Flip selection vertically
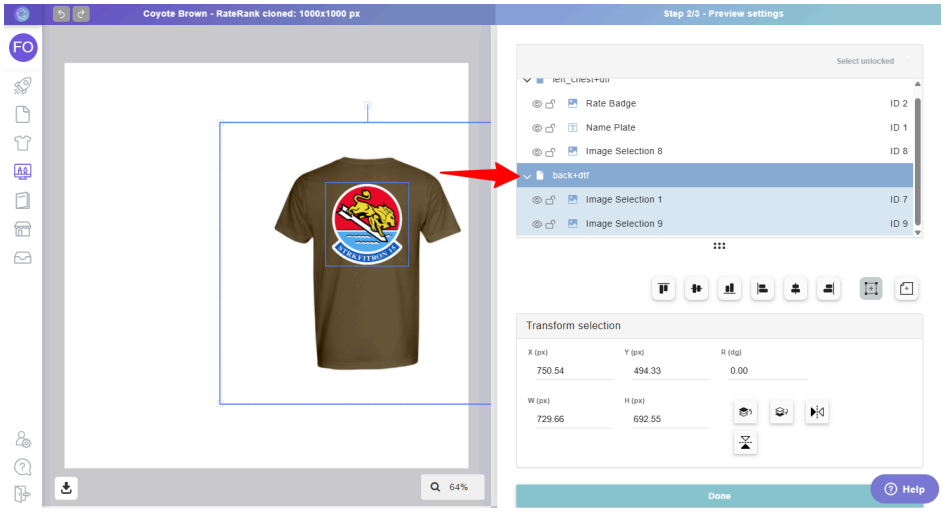 point(745,443)
